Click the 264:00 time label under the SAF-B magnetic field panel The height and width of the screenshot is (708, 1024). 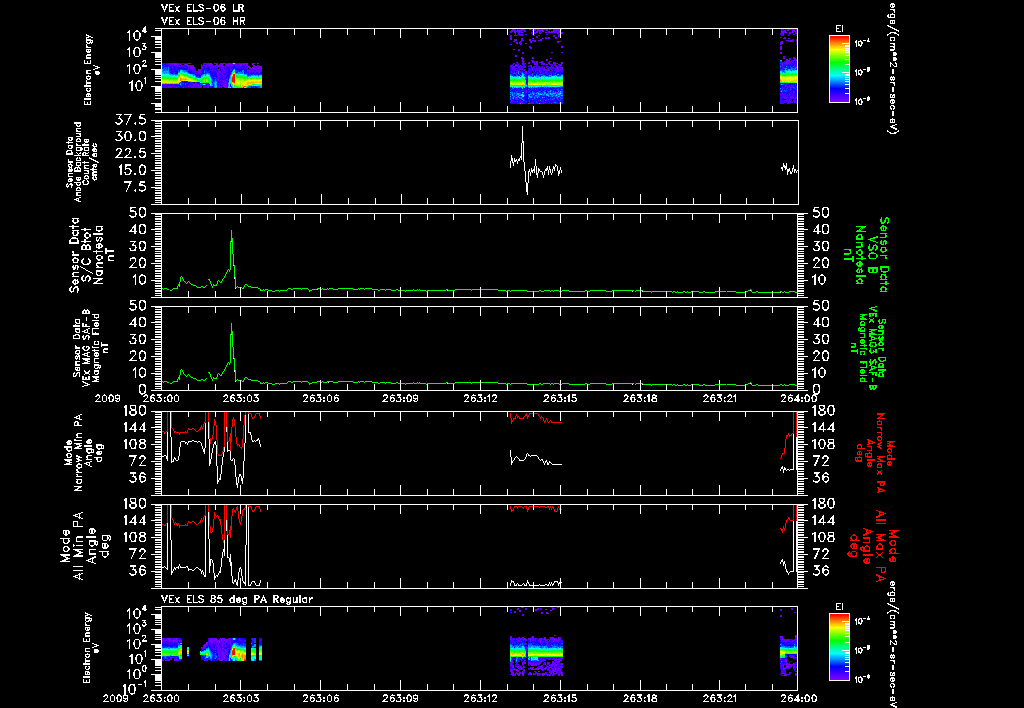coord(798,398)
